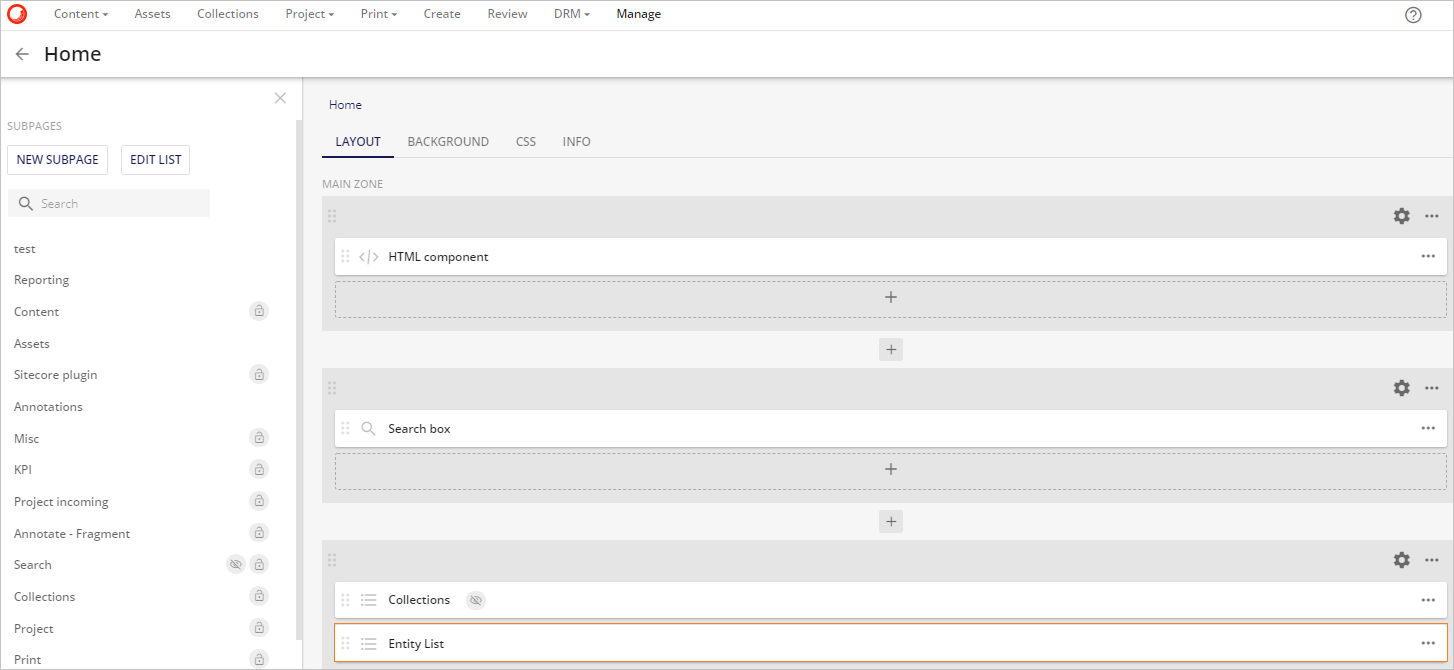Toggle visibility eye icon on Search subpage

pyautogui.click(x=236, y=565)
